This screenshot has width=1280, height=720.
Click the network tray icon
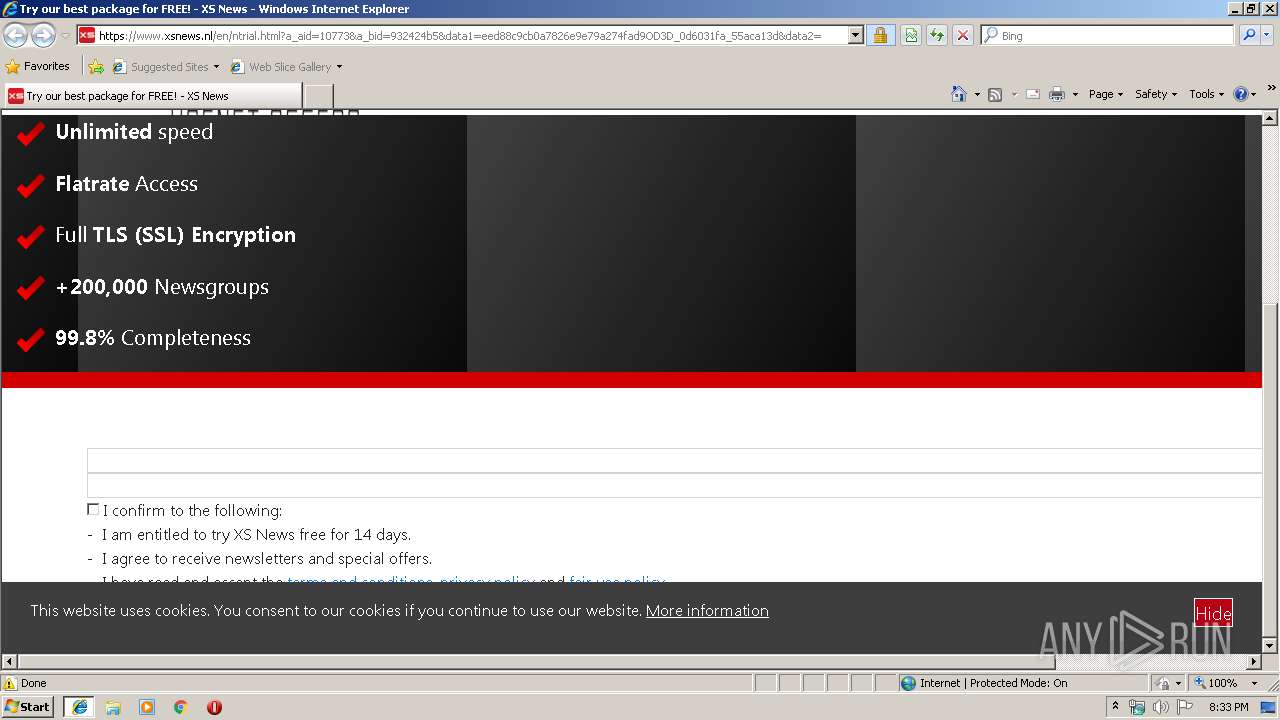[x=1137, y=707]
